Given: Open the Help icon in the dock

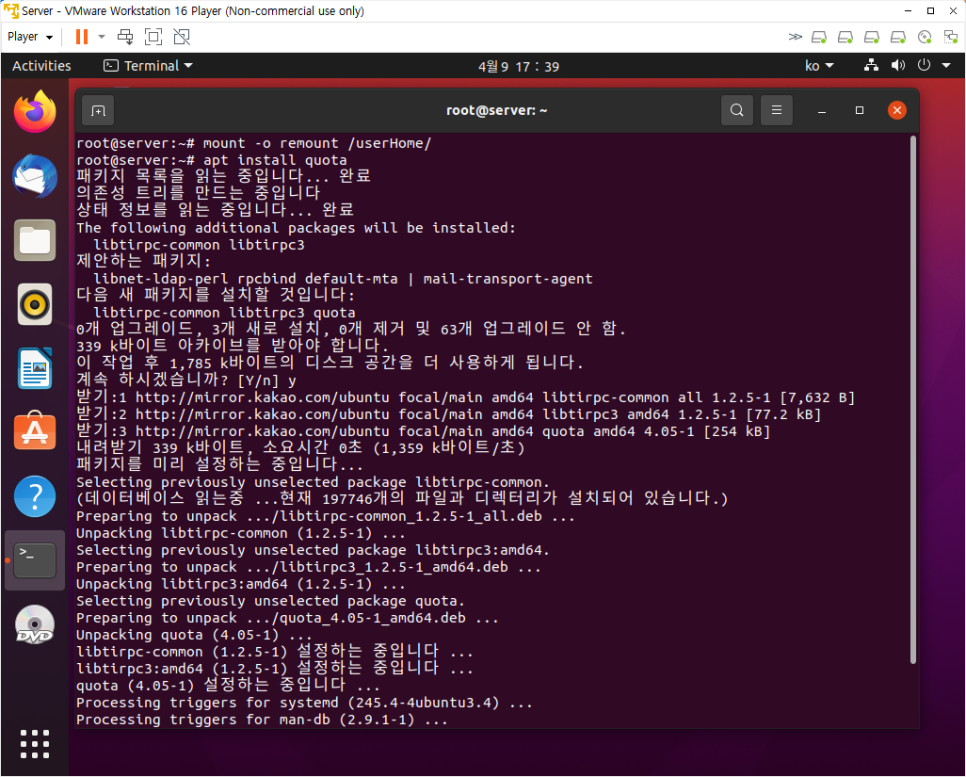Looking at the screenshot, I should tap(35, 496).
